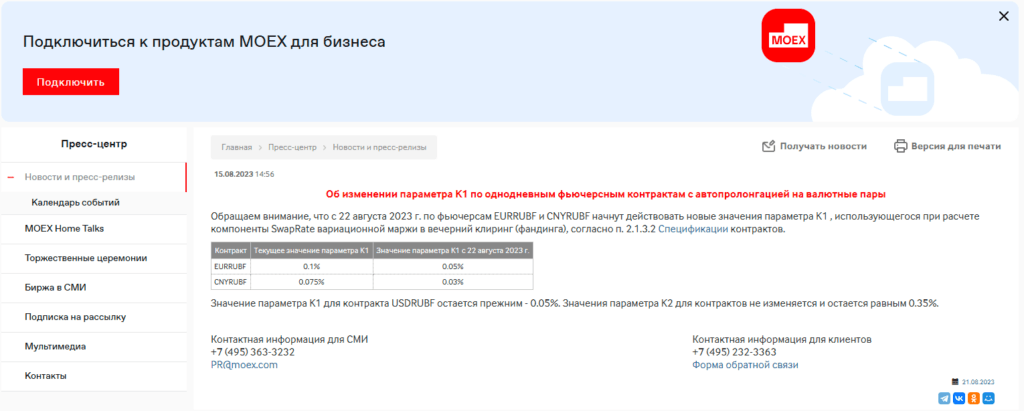
Task: Click the Пресс-центр sidebar heading
Action: 94,144
